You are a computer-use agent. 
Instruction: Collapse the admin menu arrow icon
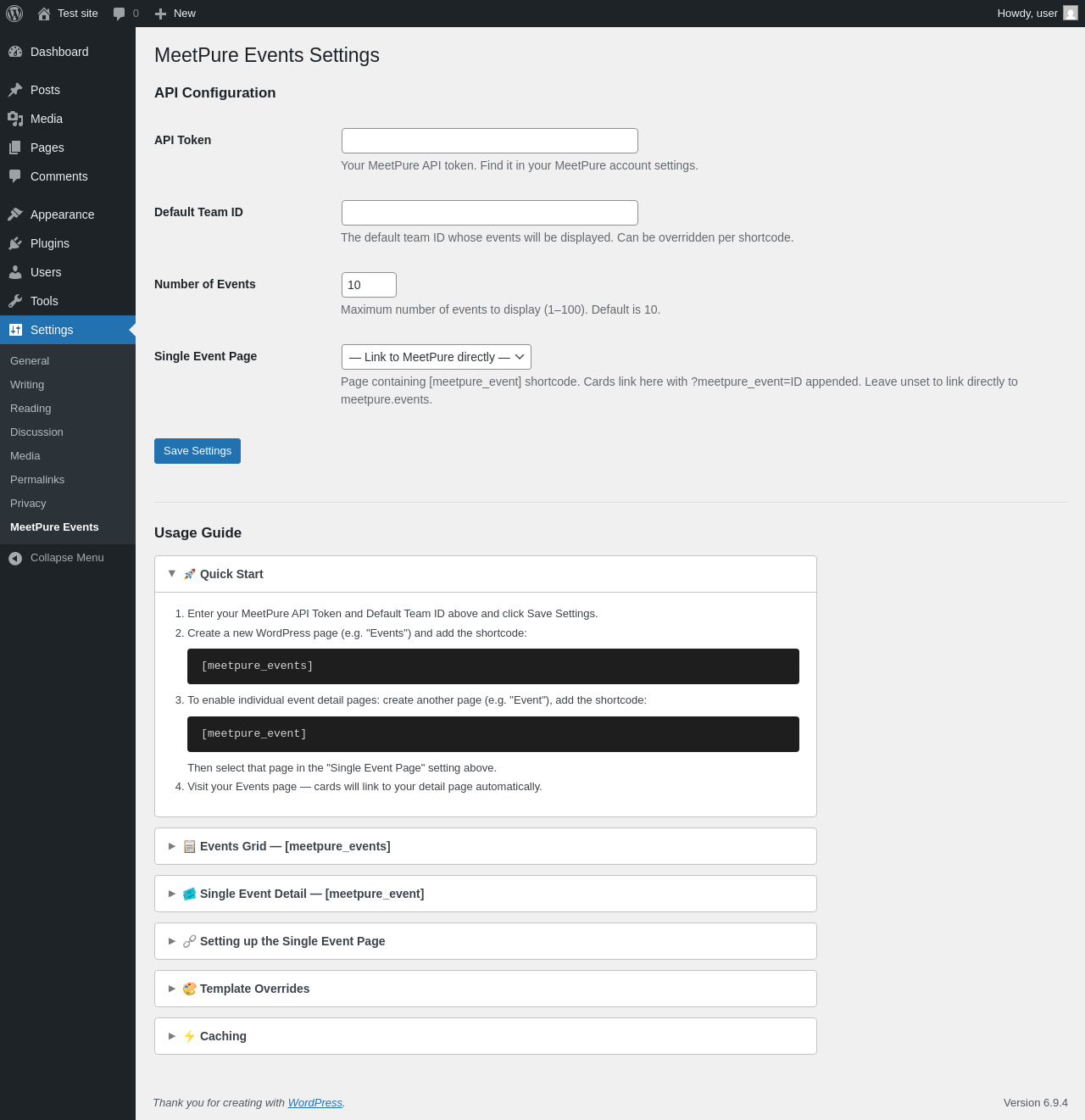[15, 558]
